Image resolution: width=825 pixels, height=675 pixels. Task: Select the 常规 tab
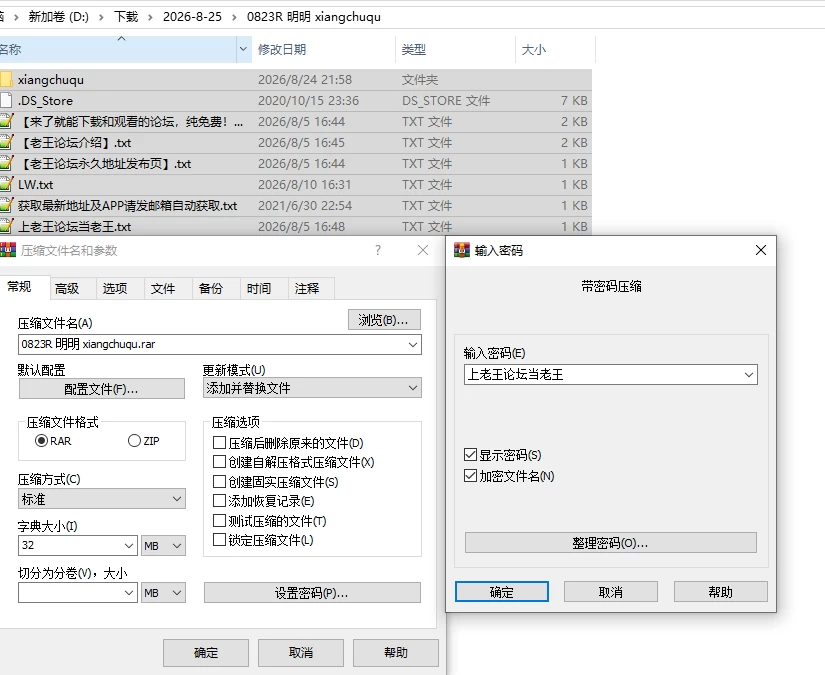coord(20,287)
